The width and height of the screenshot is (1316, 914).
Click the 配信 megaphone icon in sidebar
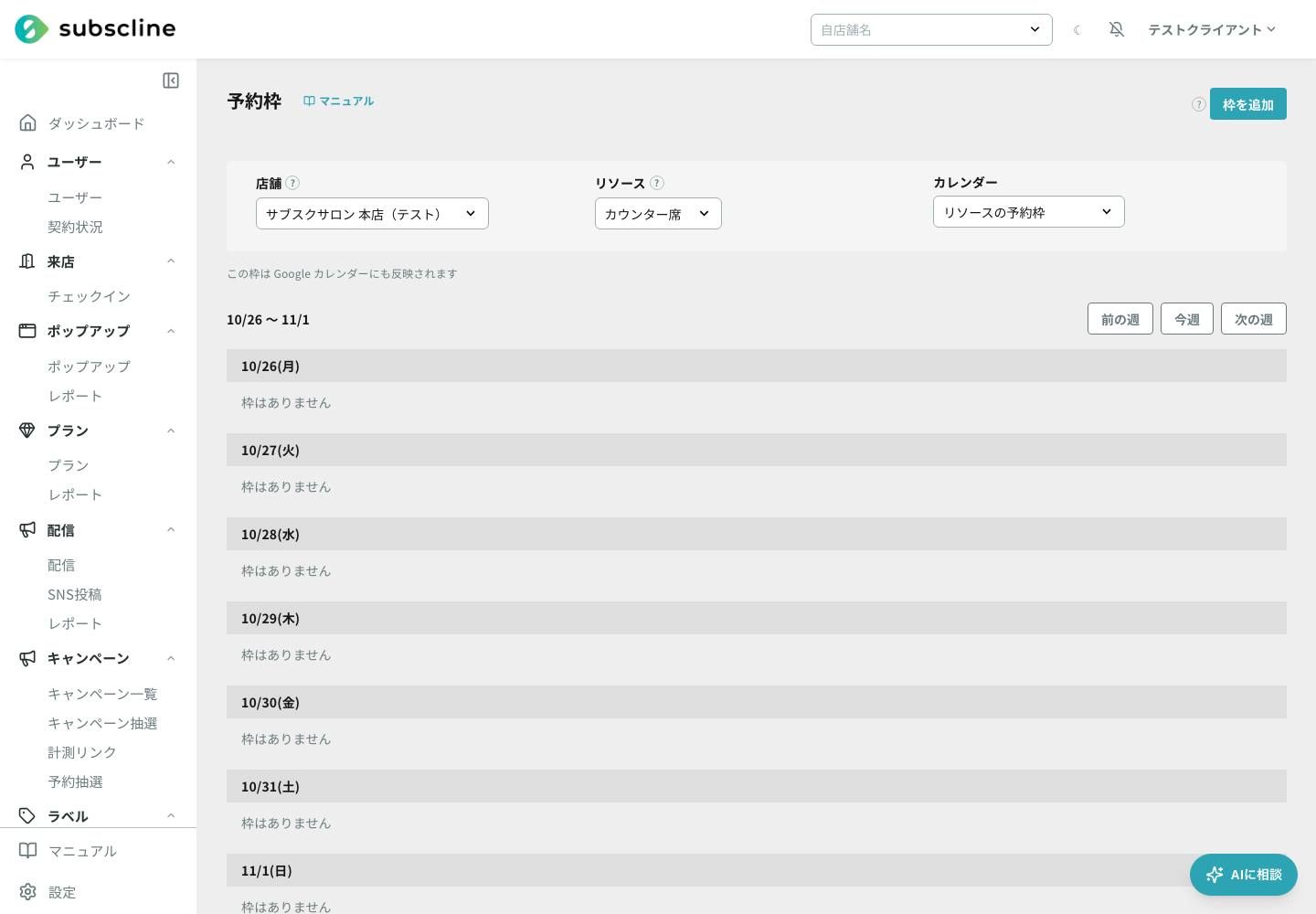(x=28, y=530)
